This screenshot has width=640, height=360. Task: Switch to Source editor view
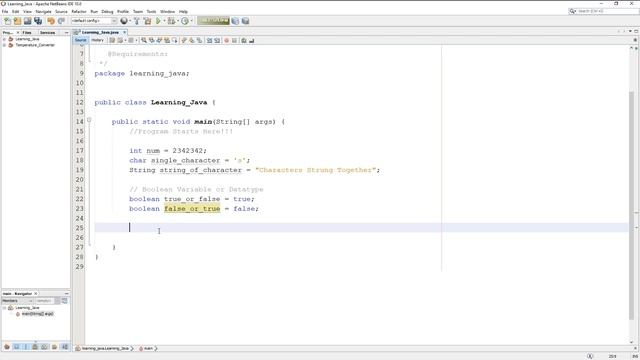(80, 40)
